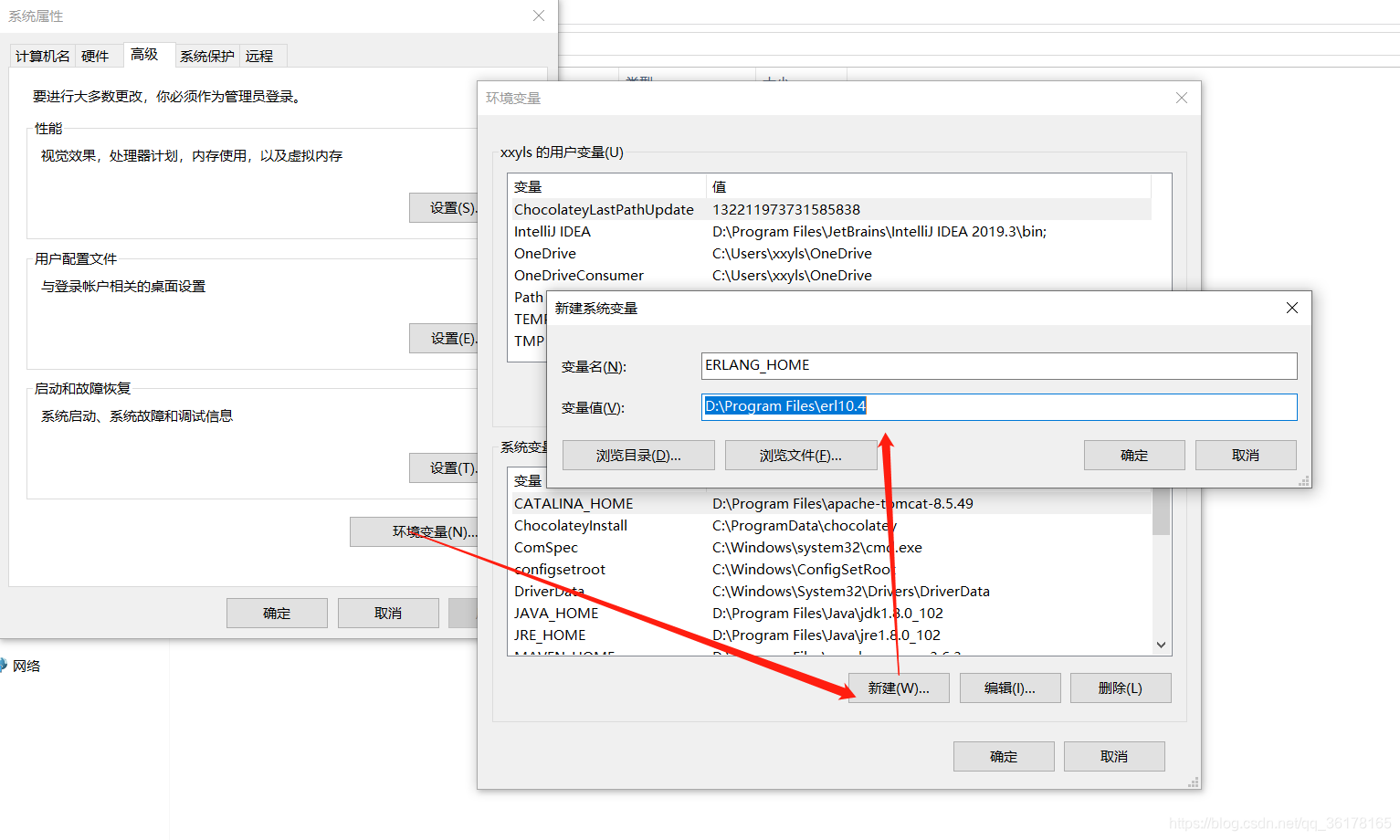This screenshot has height=840, width=1400.
Task: Select the OneDrive user variable row
Action: (x=829, y=253)
